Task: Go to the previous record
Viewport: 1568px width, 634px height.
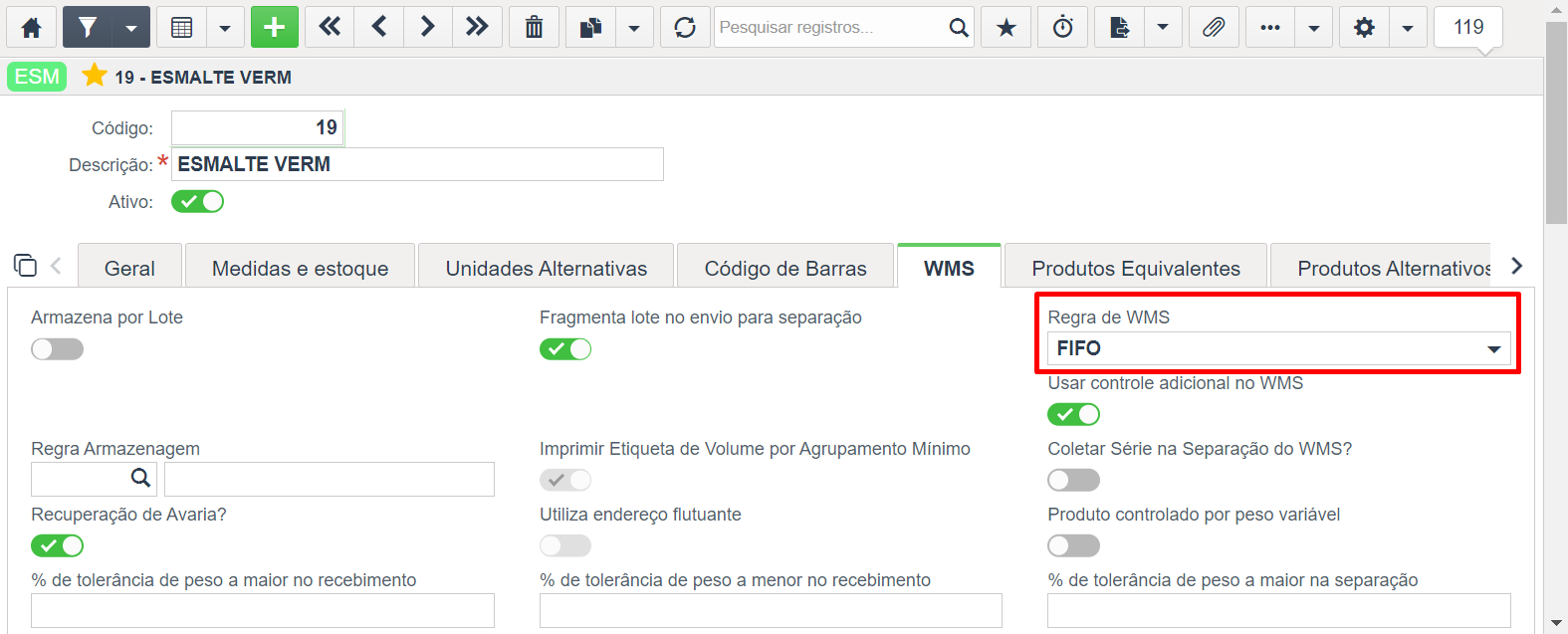Action: (x=379, y=27)
